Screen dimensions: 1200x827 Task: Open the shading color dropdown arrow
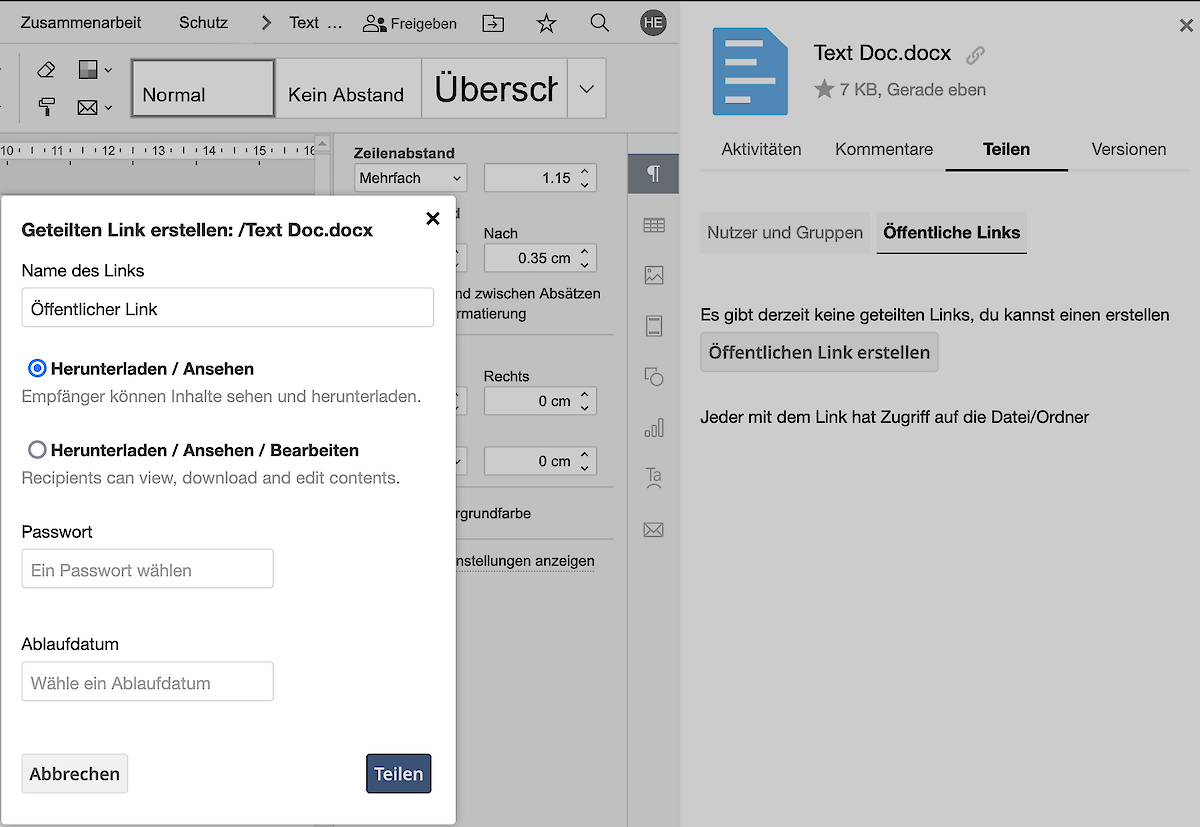click(x=109, y=70)
